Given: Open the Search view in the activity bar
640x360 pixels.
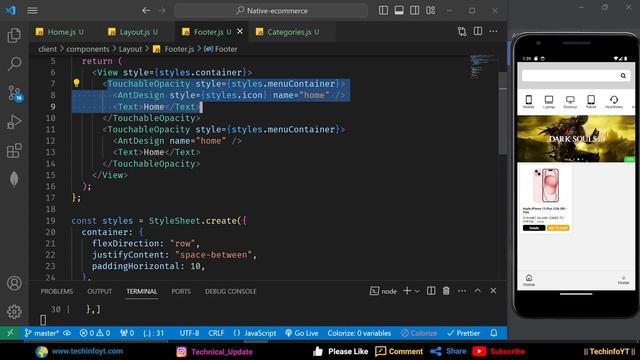Looking at the screenshot, I should coord(14,64).
